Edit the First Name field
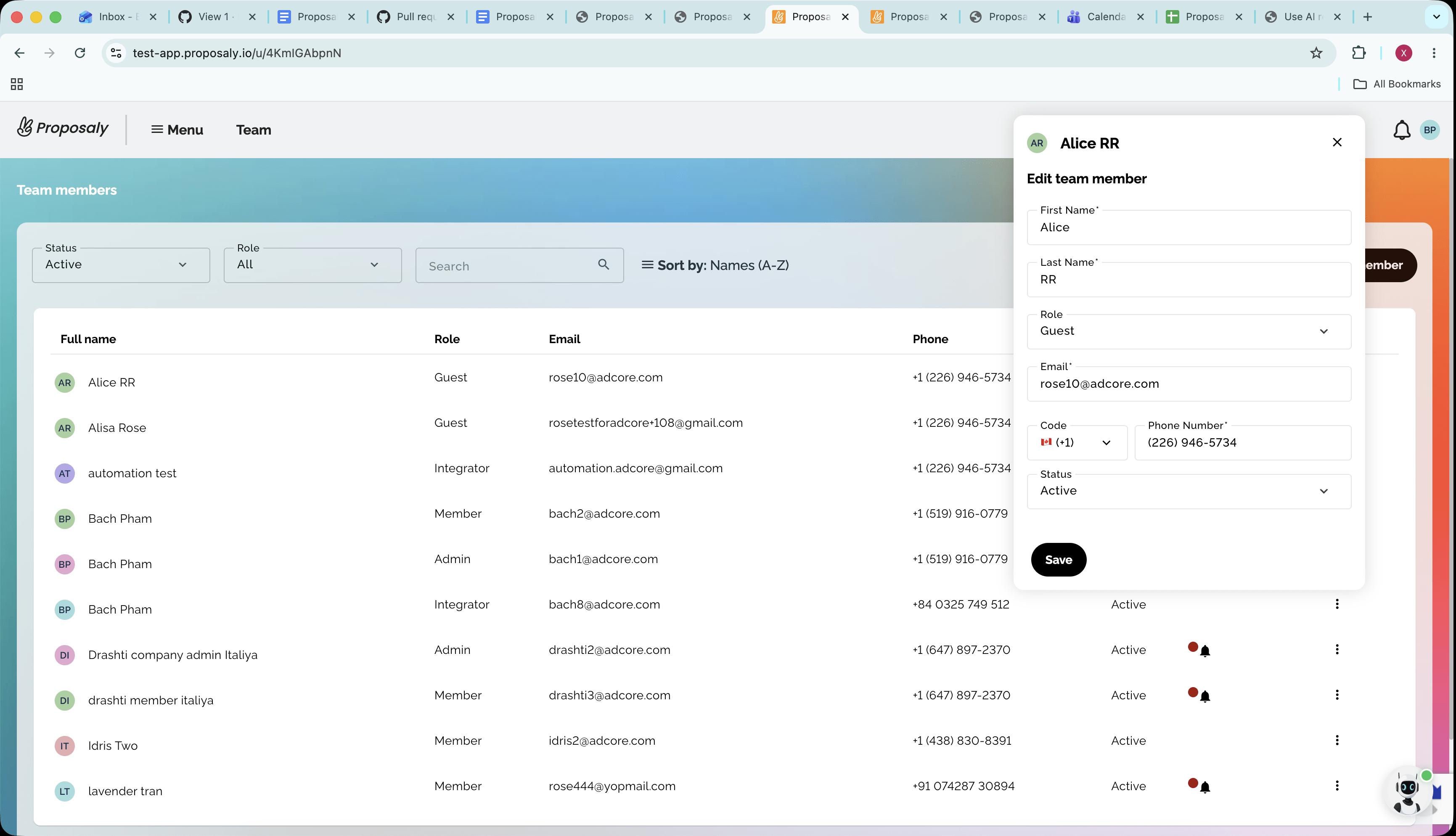This screenshot has height=836, width=1456. (1189, 228)
